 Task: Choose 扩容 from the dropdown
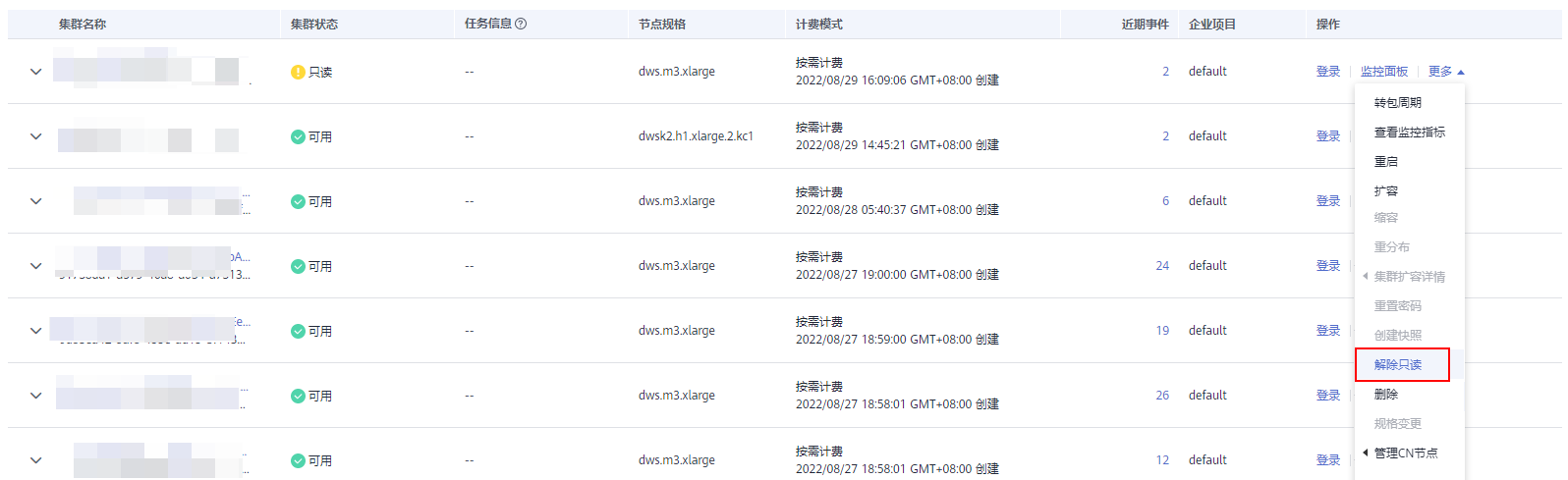coord(1385,190)
